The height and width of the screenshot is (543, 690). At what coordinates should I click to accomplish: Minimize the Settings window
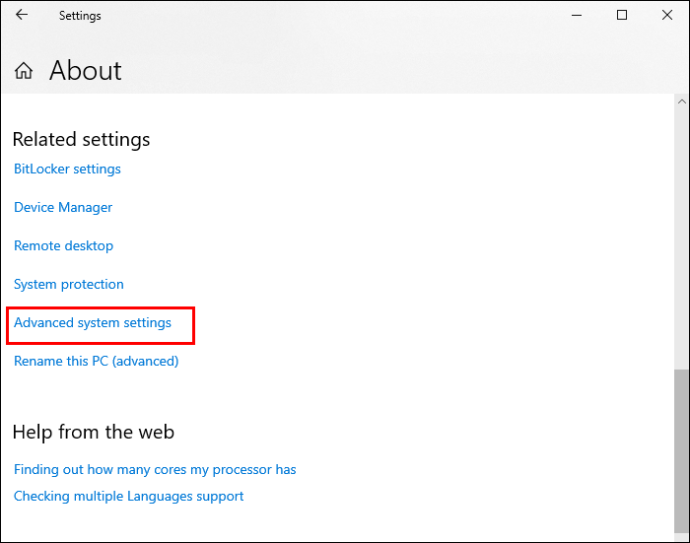(576, 15)
